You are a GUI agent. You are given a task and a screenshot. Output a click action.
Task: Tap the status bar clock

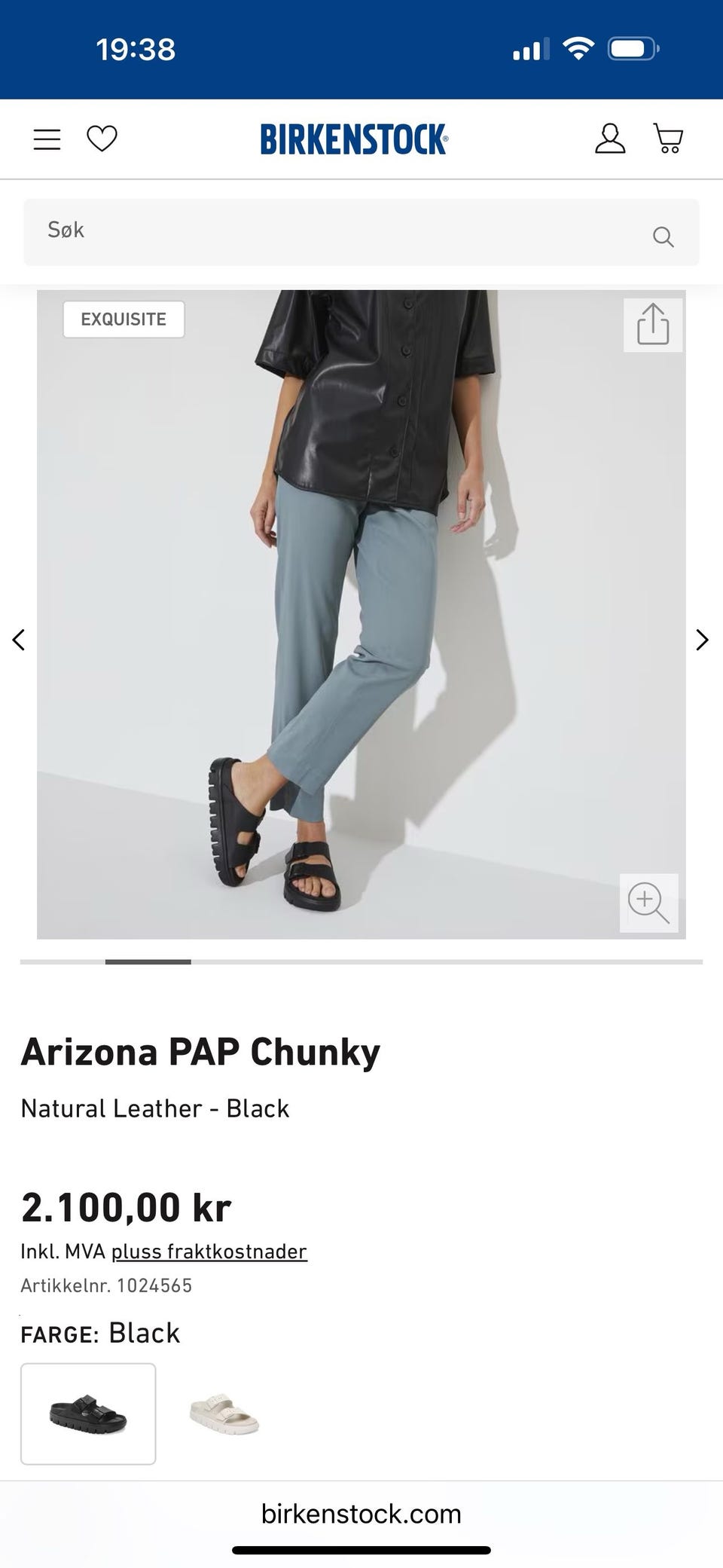pyautogui.click(x=136, y=50)
